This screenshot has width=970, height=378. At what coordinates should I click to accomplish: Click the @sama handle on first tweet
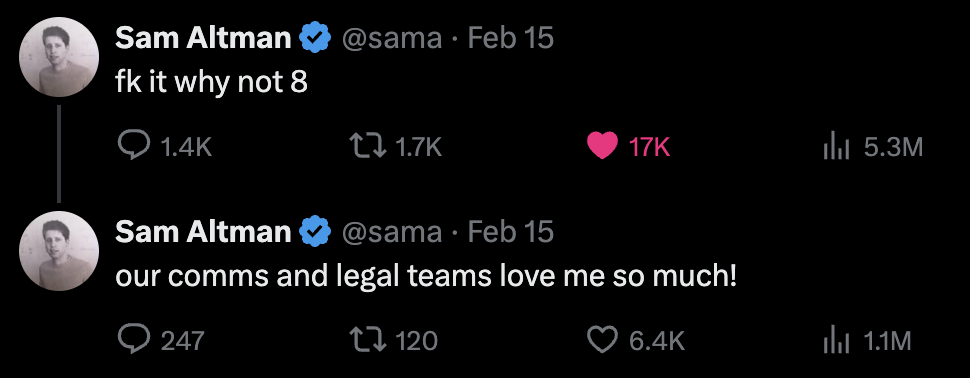[392, 39]
